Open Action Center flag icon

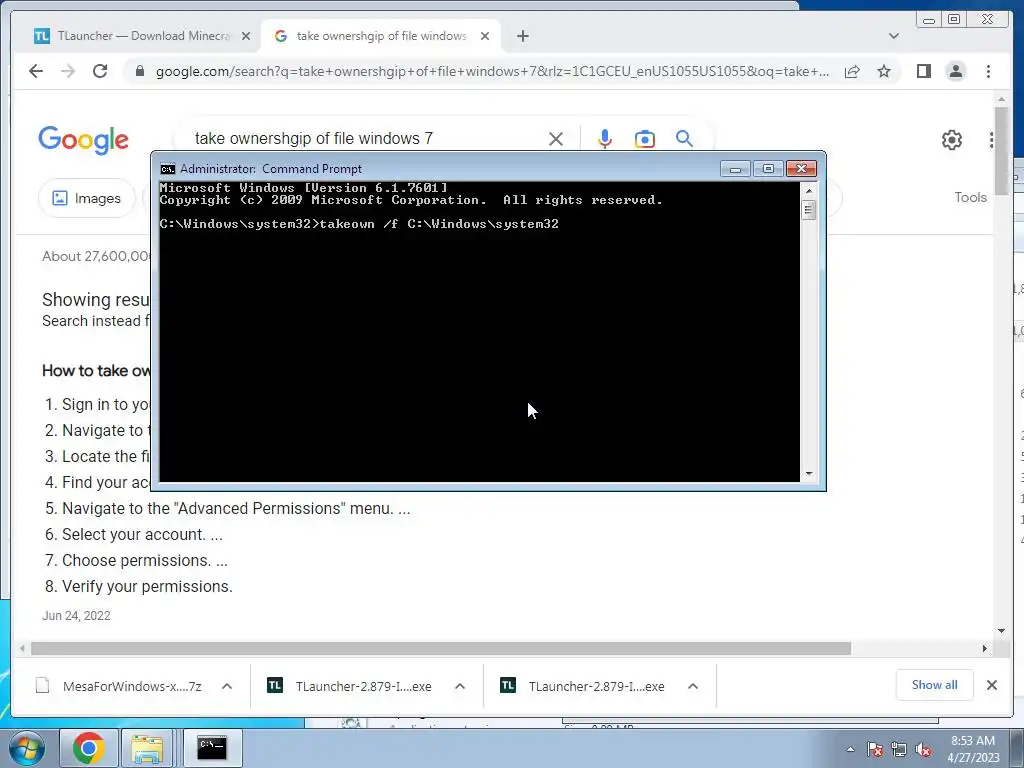coord(875,749)
